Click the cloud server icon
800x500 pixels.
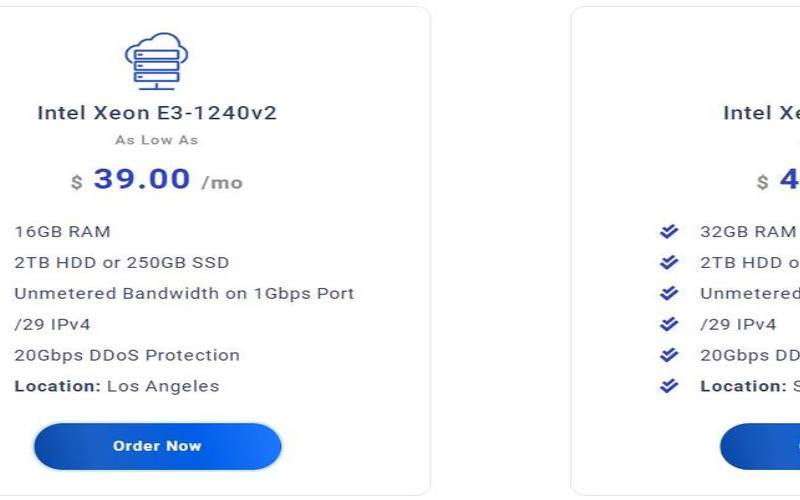click(157, 61)
